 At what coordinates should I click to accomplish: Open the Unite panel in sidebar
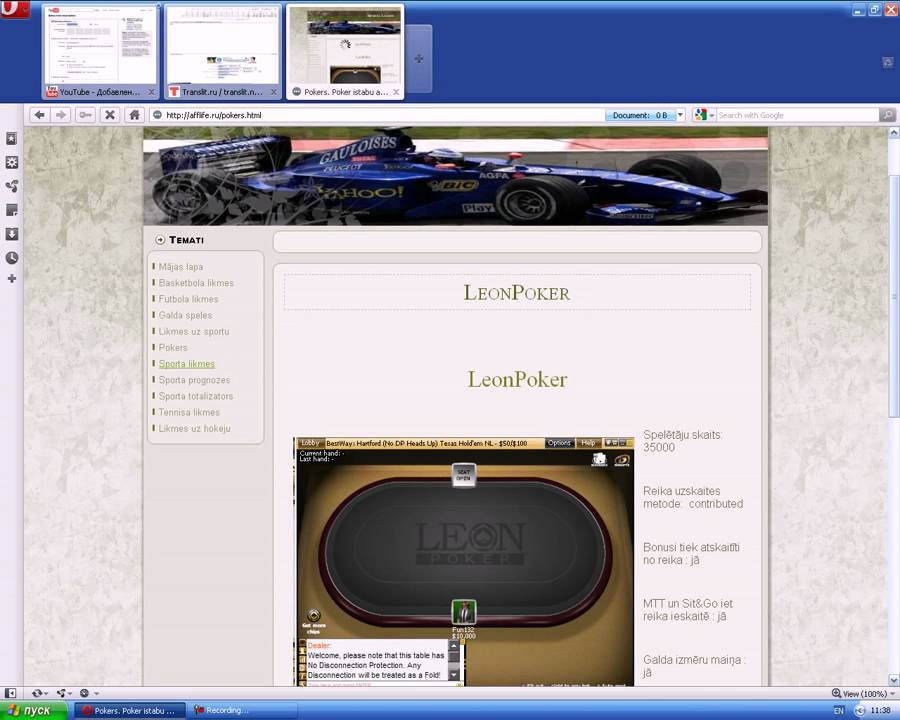point(11,186)
